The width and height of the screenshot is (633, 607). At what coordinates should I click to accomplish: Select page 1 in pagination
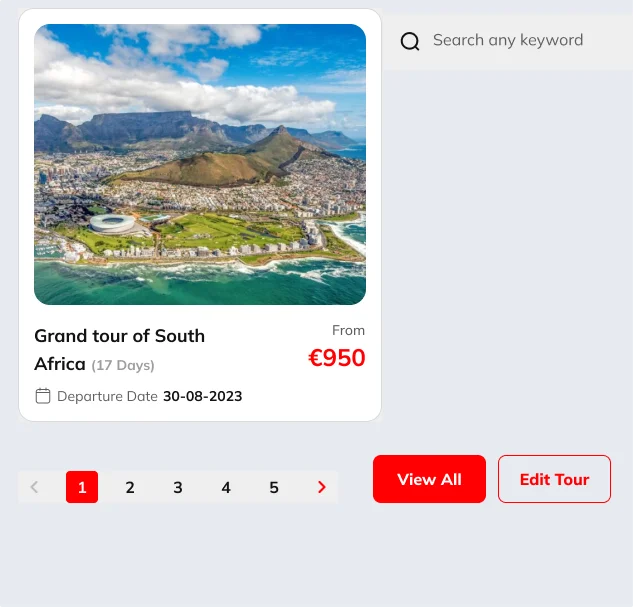pos(82,487)
